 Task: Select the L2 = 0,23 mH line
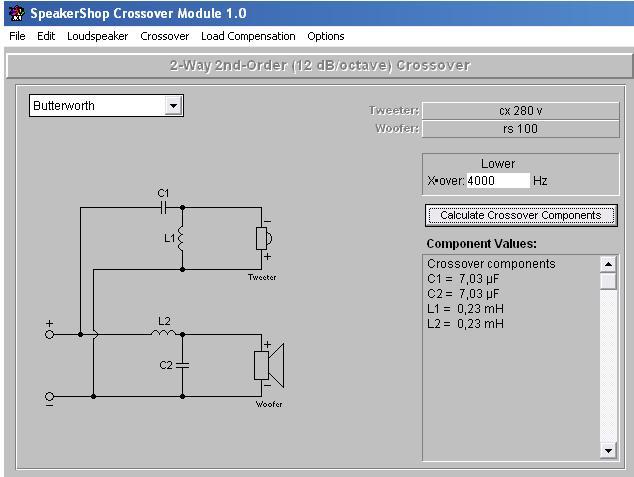click(465, 323)
